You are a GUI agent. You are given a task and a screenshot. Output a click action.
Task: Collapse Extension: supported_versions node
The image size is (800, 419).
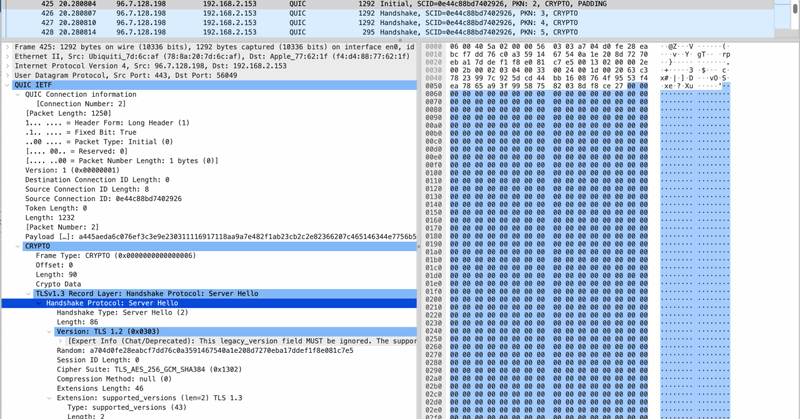point(50,398)
